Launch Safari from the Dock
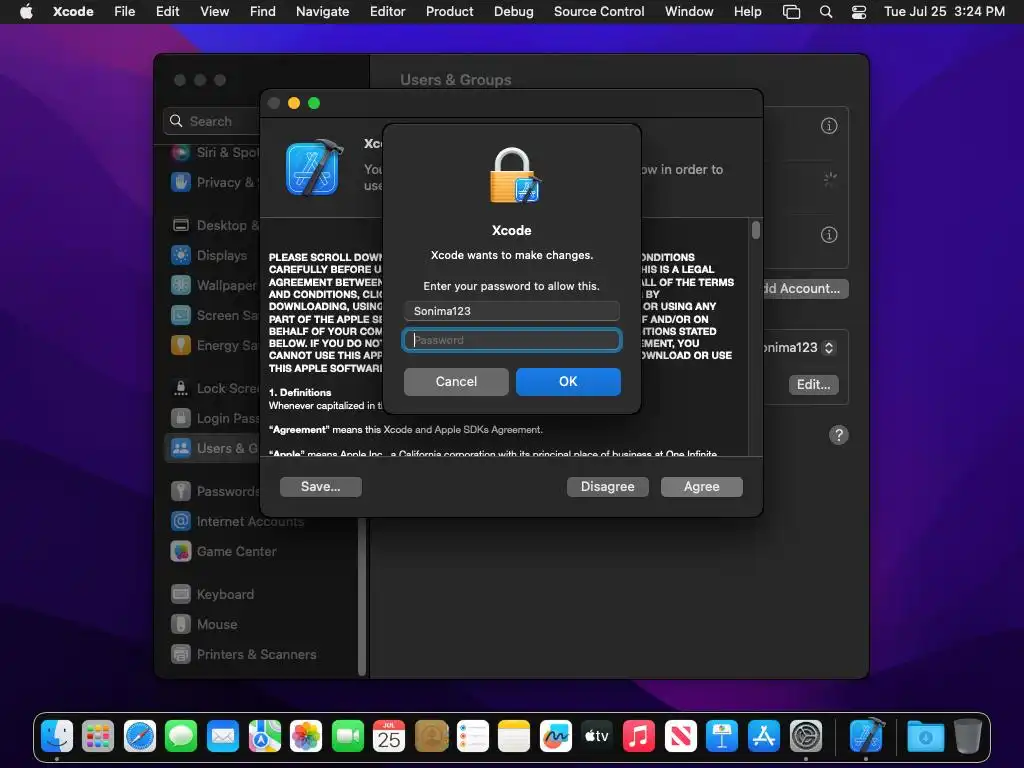Image resolution: width=1024 pixels, height=768 pixels. point(140,736)
